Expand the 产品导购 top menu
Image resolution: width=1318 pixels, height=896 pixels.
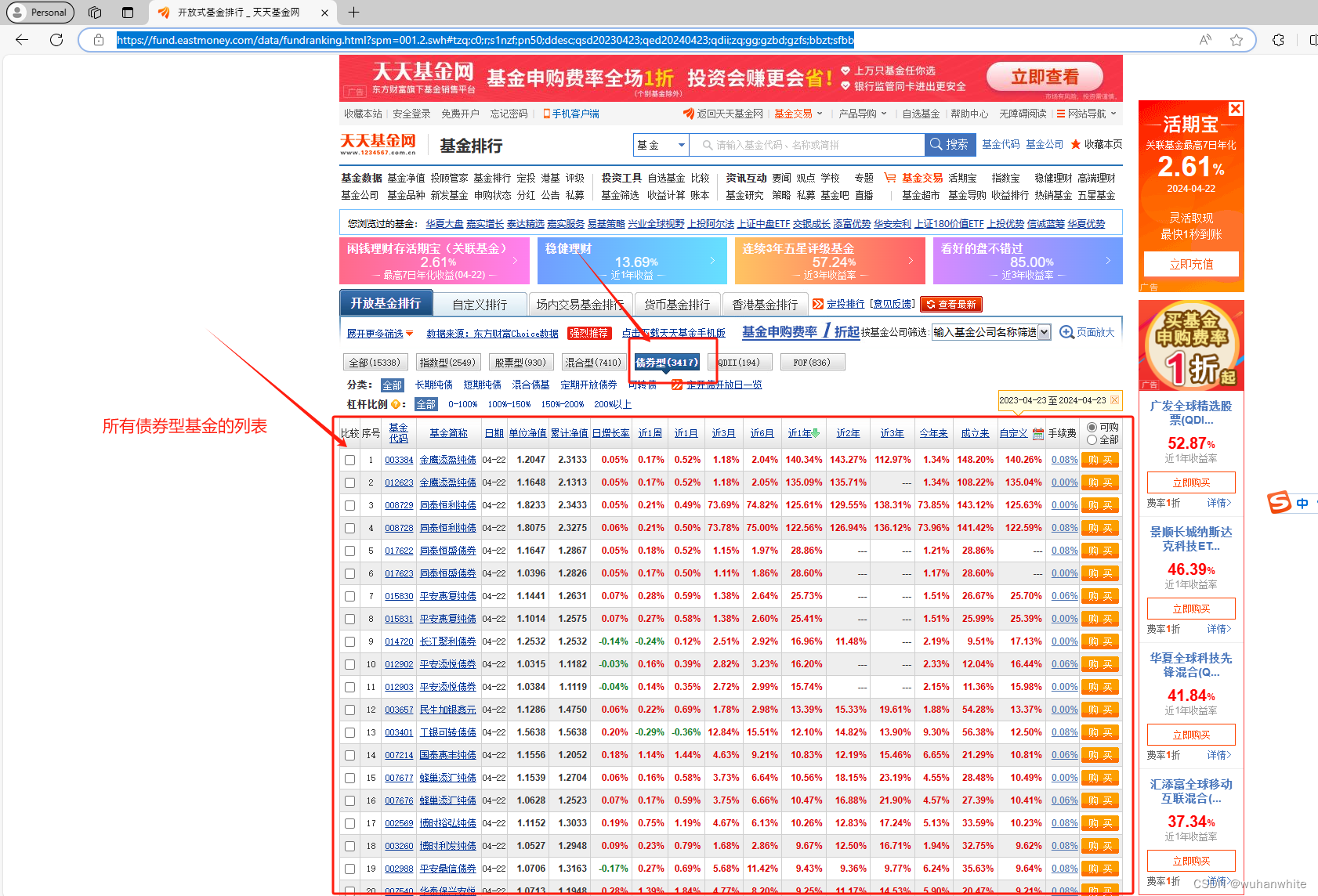click(x=862, y=114)
